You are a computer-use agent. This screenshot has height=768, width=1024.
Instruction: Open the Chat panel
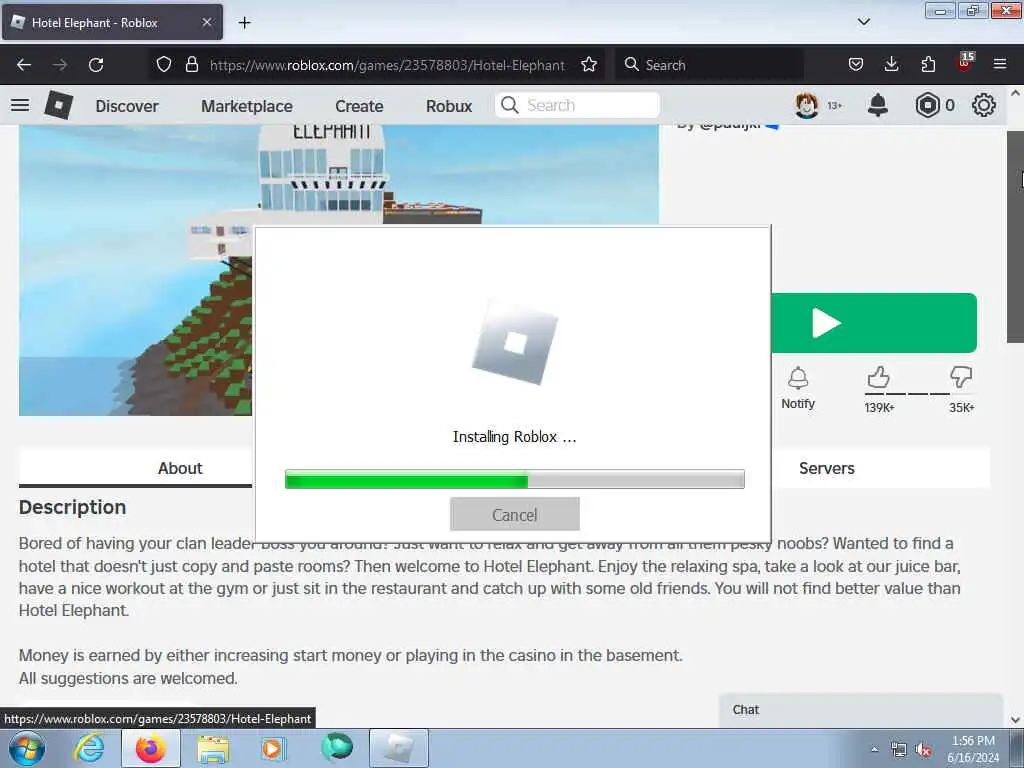[861, 710]
